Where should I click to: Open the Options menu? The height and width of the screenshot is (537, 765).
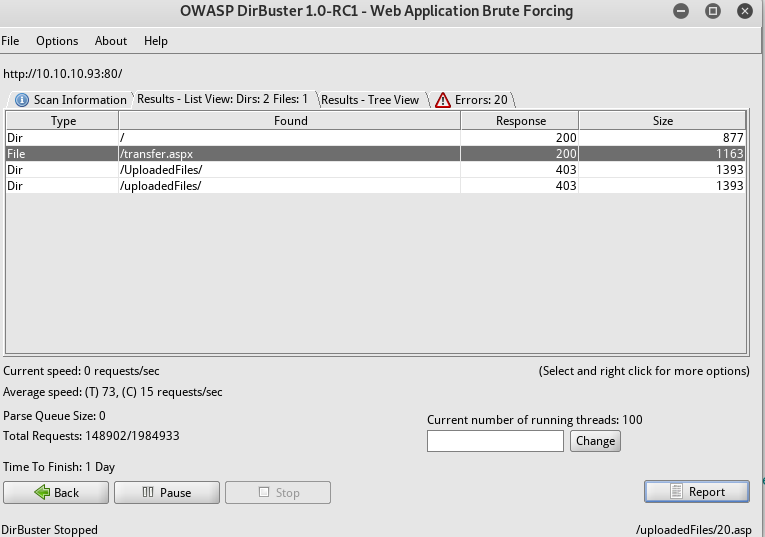point(57,41)
